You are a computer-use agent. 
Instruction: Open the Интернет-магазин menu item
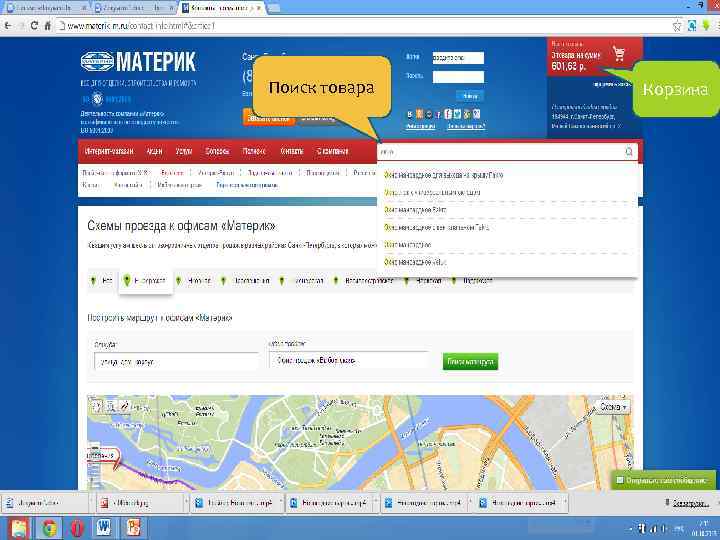click(x=109, y=151)
